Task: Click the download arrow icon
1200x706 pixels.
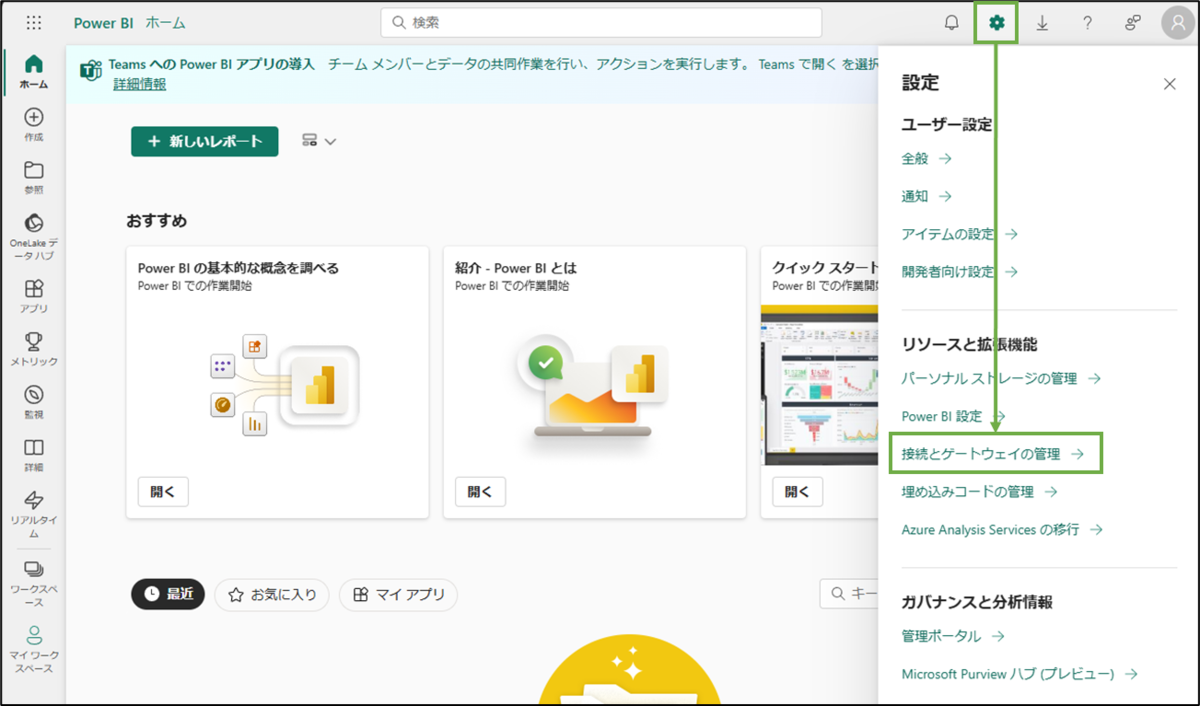Action: (1042, 22)
